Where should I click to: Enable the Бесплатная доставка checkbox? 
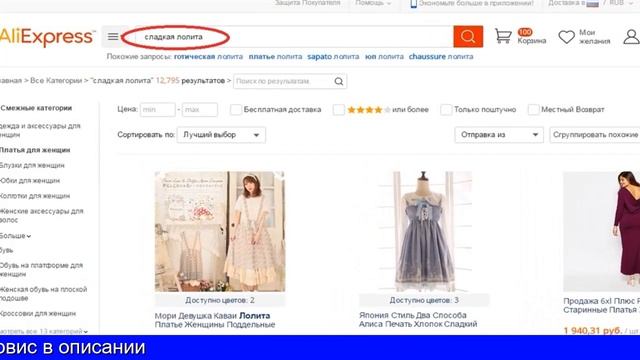point(236,109)
